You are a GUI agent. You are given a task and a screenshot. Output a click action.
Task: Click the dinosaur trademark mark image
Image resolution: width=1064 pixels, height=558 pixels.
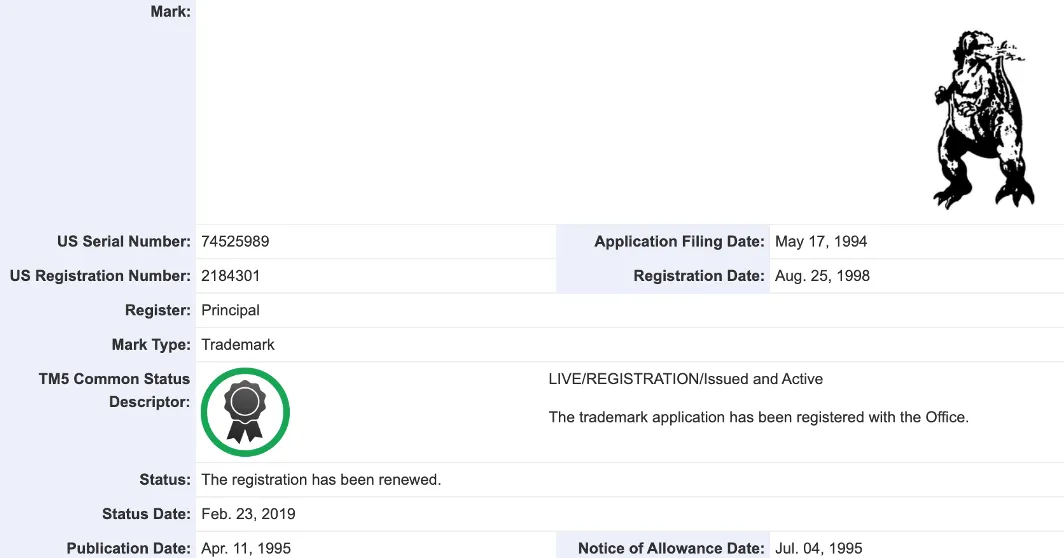pos(983,119)
